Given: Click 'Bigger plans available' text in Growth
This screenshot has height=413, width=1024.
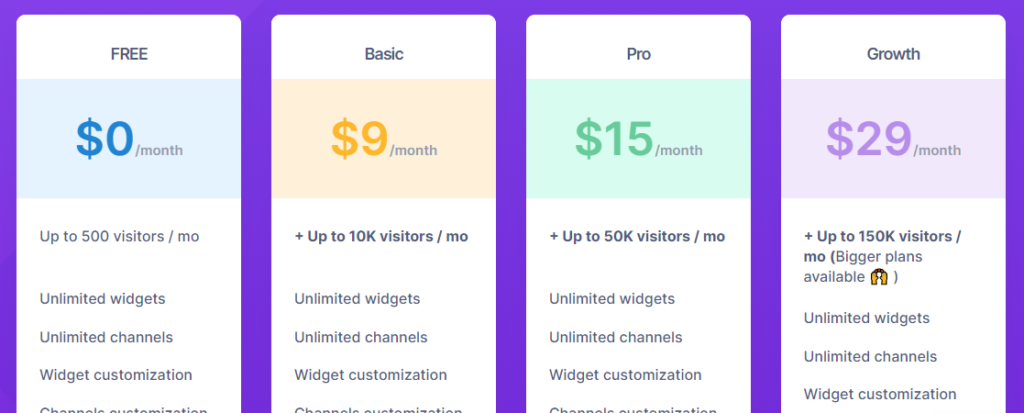Looking at the screenshot, I should click(863, 267).
